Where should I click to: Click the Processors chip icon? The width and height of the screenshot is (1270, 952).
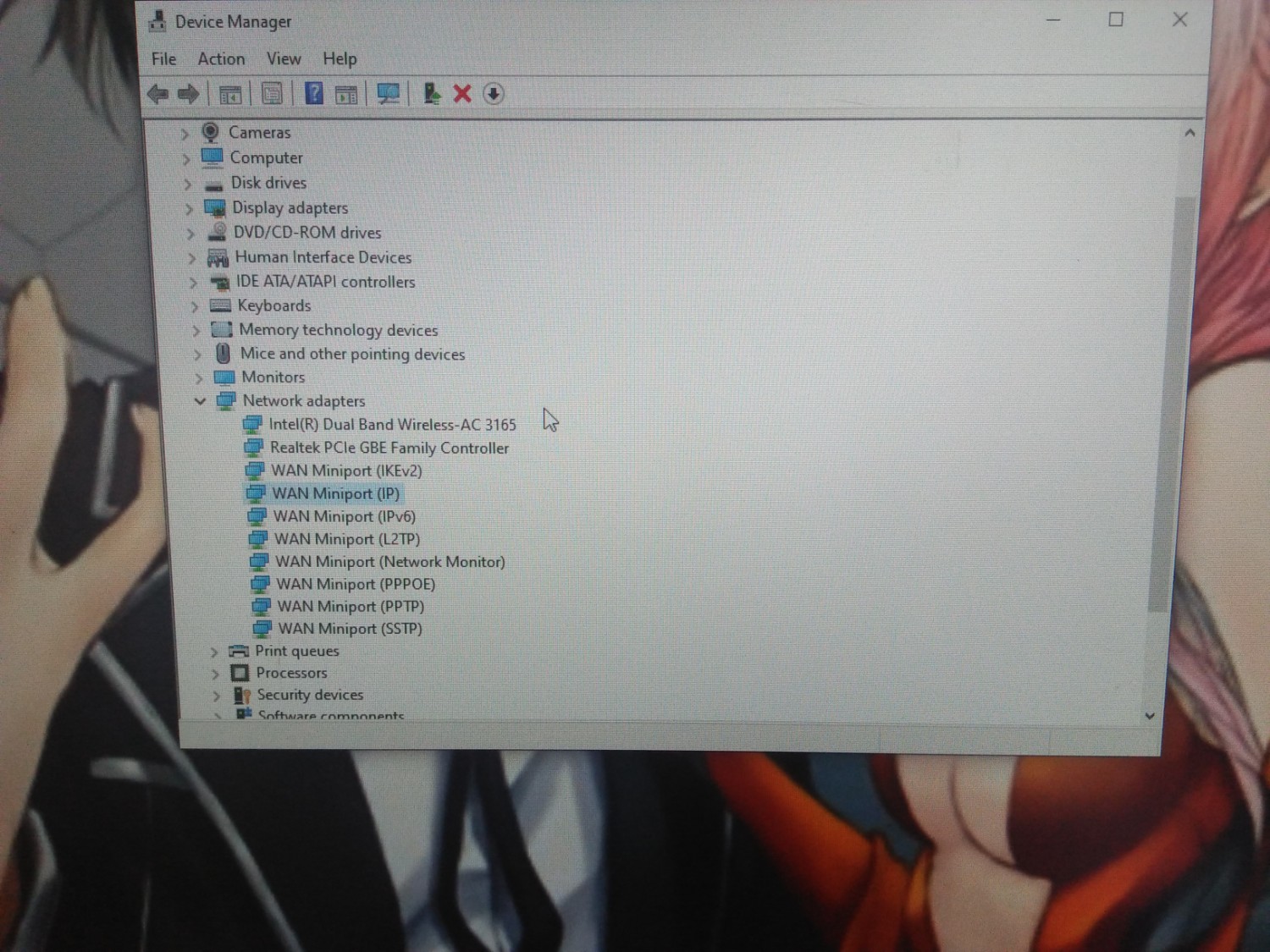(x=240, y=673)
